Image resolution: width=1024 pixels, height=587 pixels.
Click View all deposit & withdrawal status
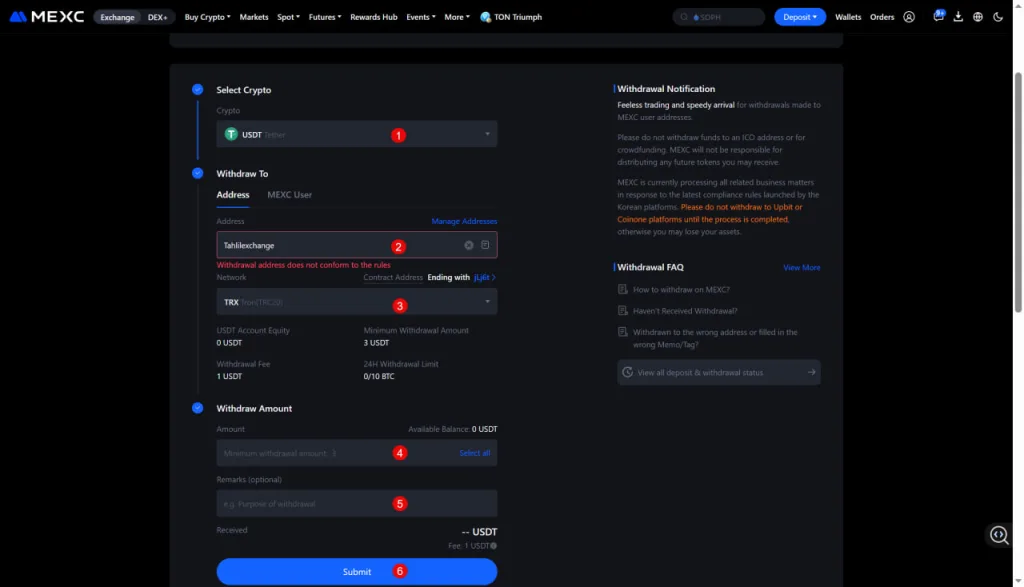click(x=718, y=372)
